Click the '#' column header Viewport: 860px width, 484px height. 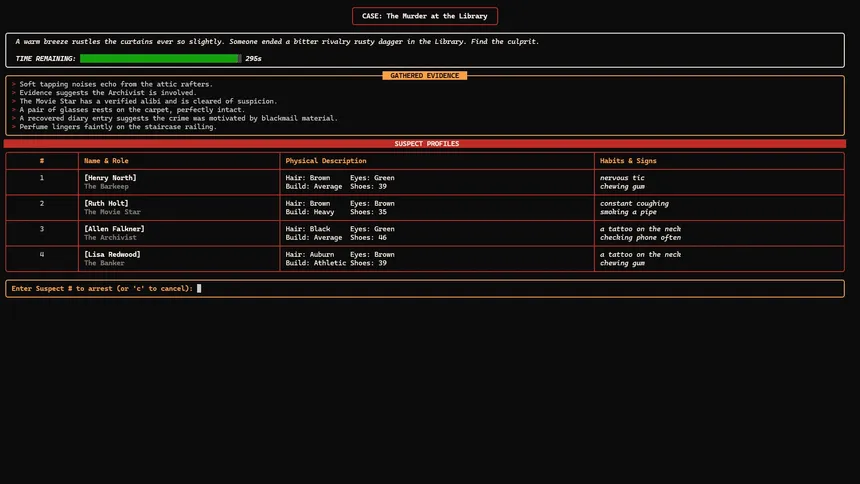click(42, 161)
